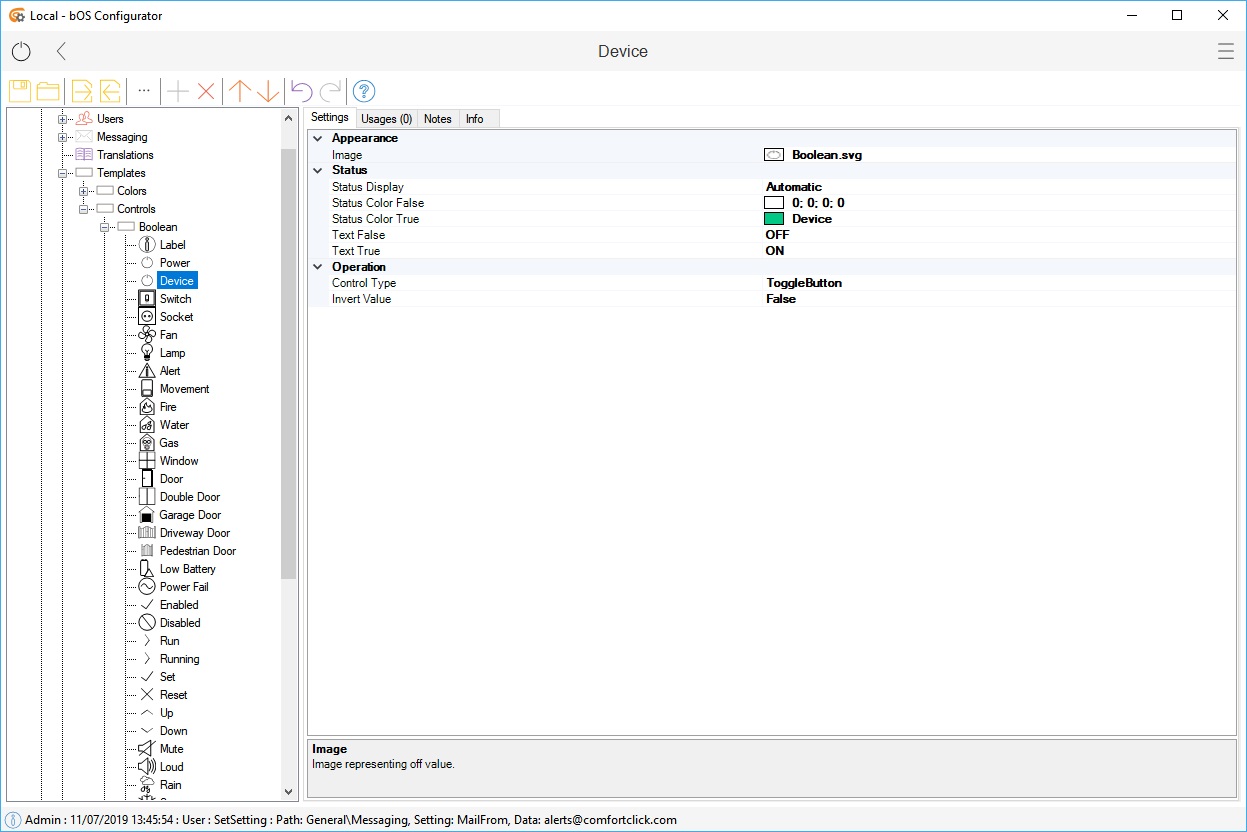Select the Alert template item
Viewport: 1247px width, 832px height.
pos(170,371)
